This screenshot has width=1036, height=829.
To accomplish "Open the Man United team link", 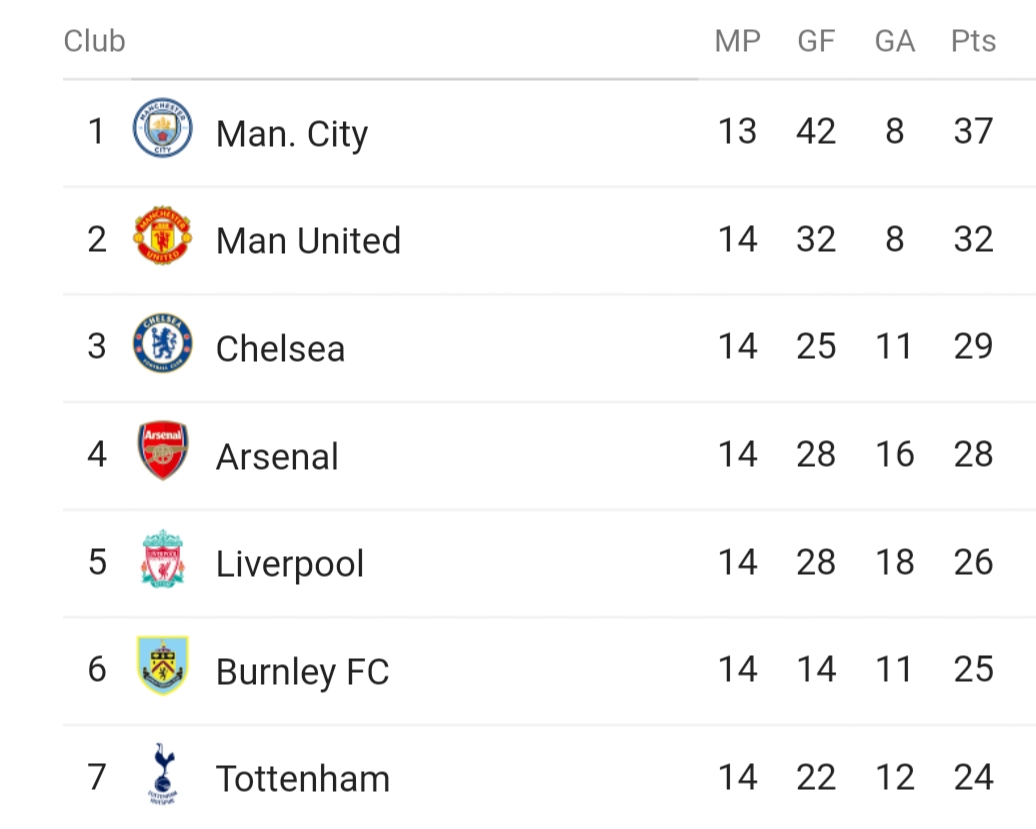I will pyautogui.click(x=308, y=241).
